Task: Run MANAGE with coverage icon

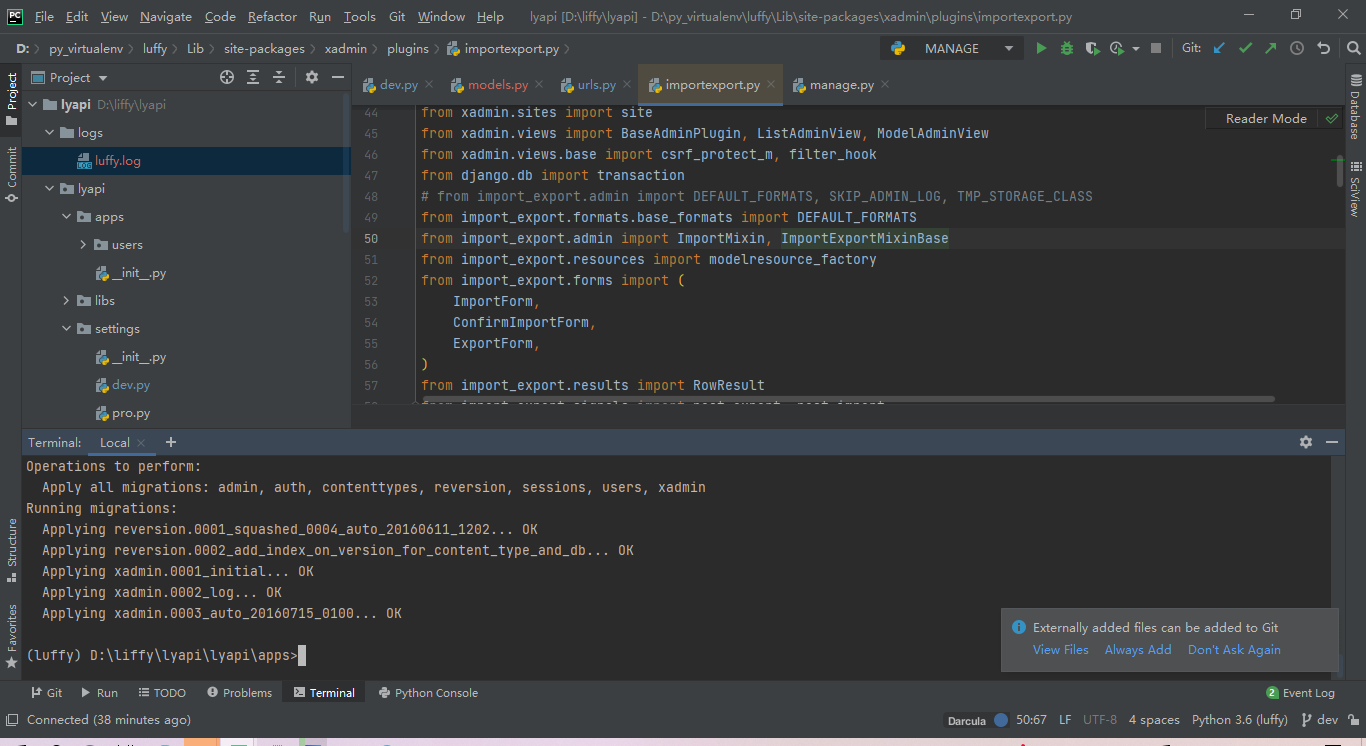Action: 1092,48
